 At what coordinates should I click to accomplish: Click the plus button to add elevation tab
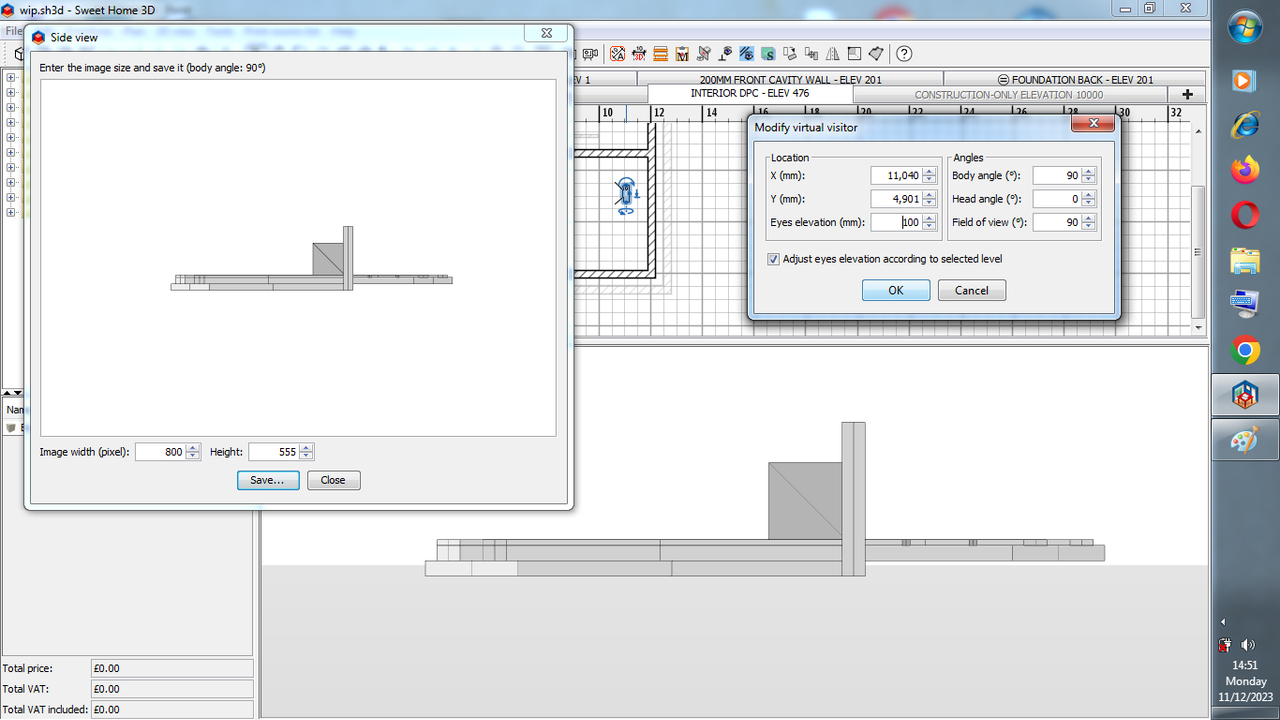click(x=1188, y=93)
